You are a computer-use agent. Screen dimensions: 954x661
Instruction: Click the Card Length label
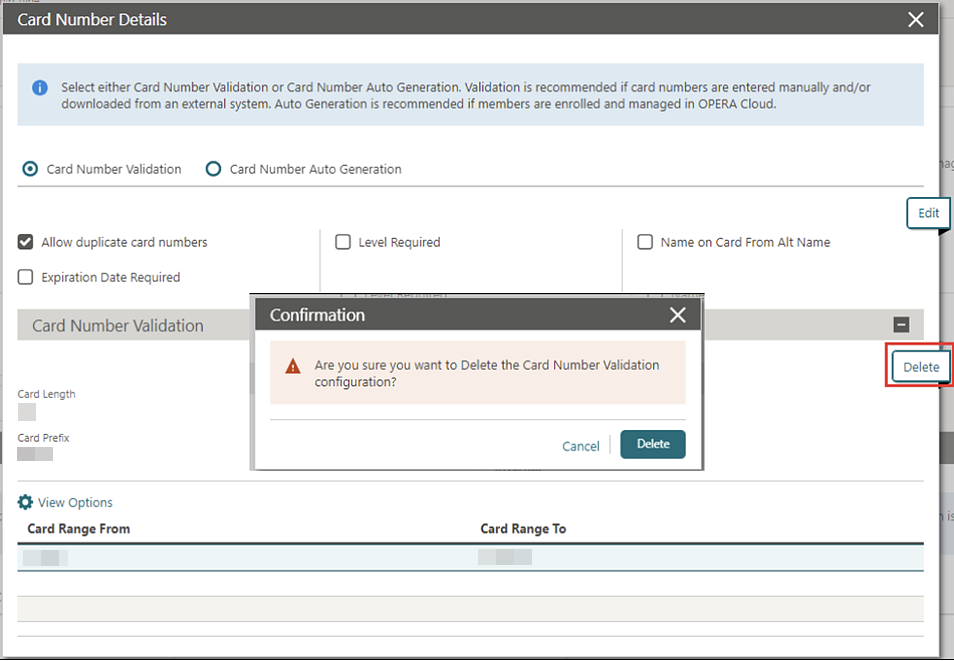46,394
